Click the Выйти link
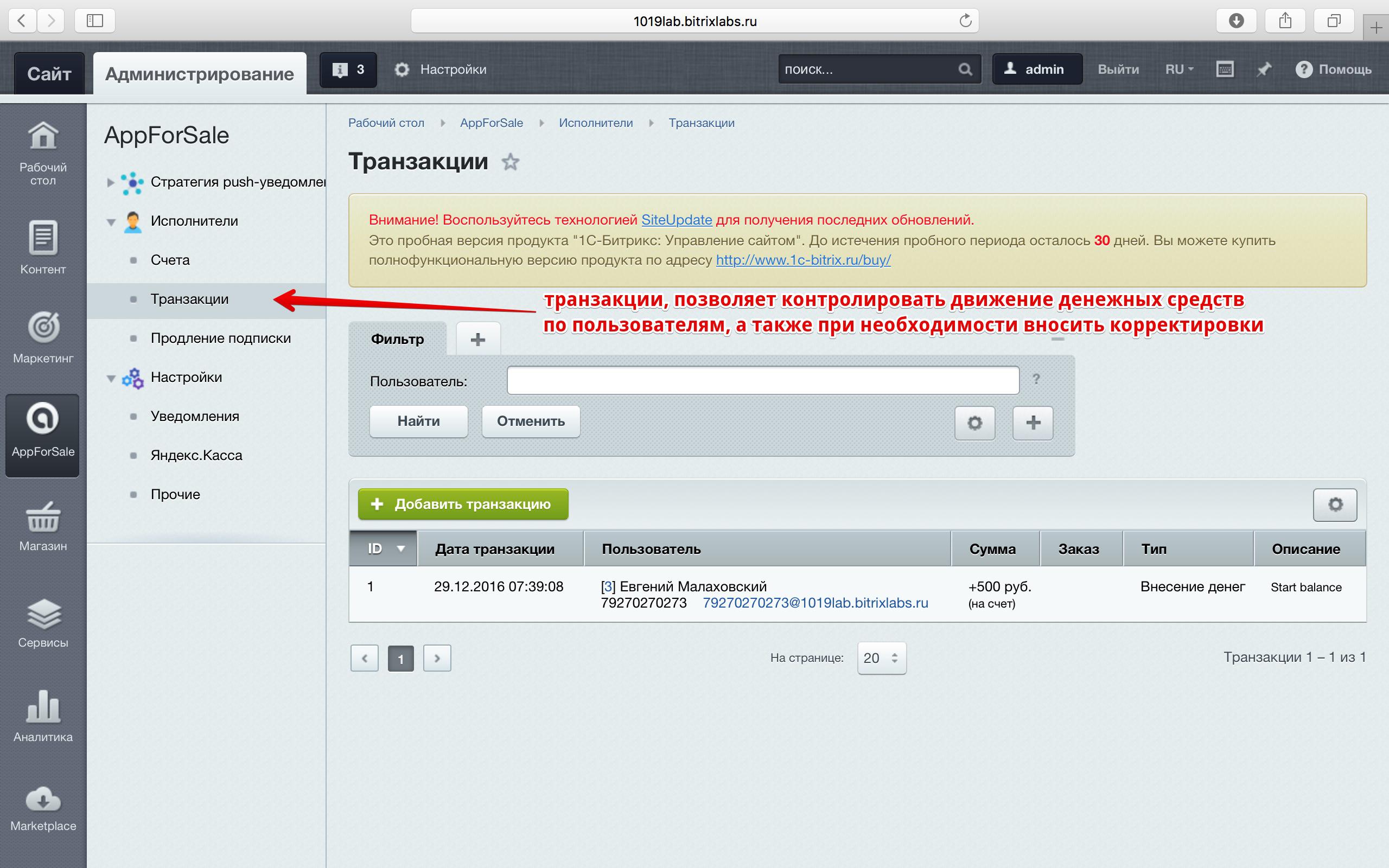The height and width of the screenshot is (868, 1389). 1118,69
